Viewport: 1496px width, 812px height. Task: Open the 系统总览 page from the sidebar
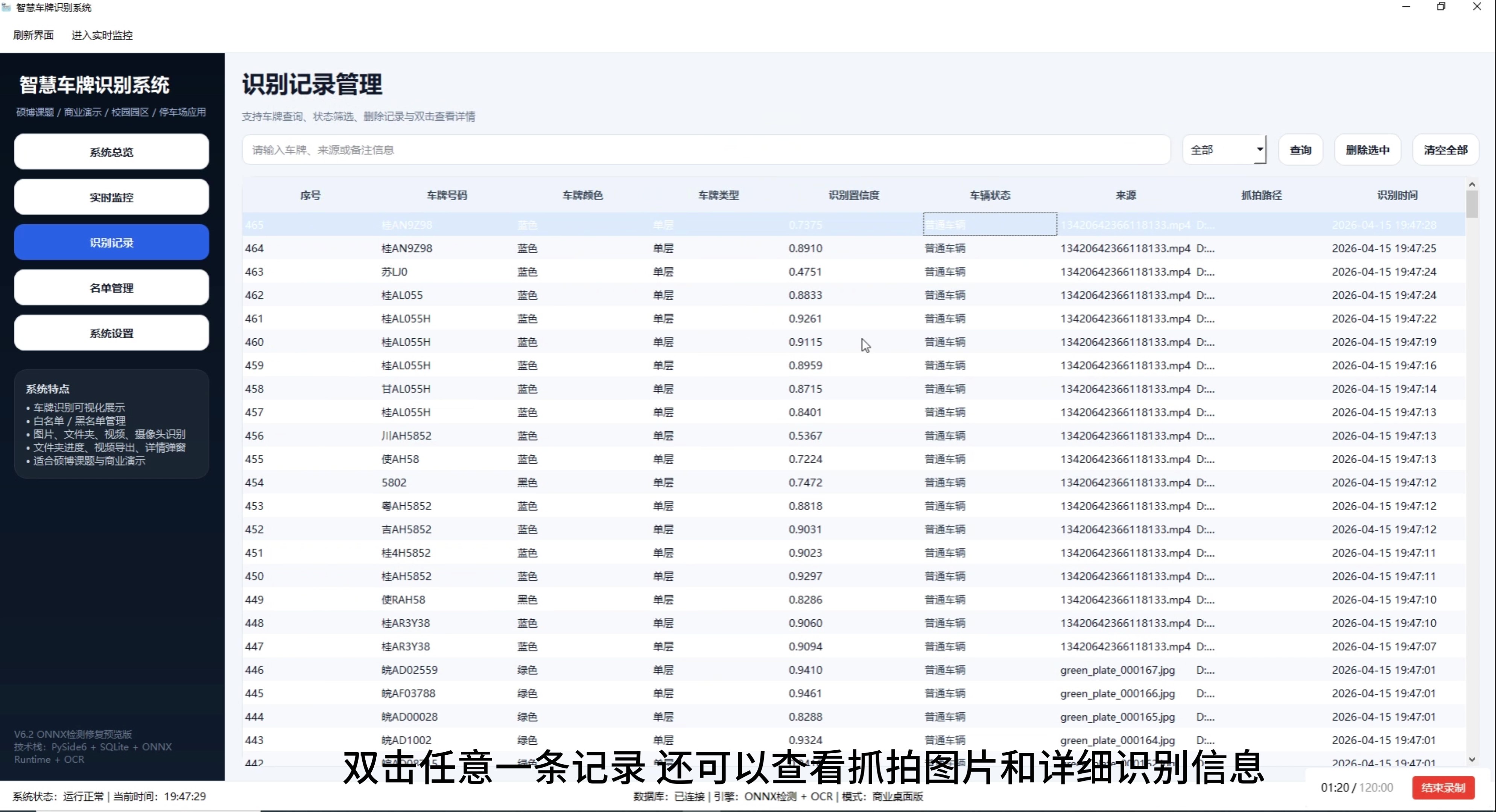(111, 152)
